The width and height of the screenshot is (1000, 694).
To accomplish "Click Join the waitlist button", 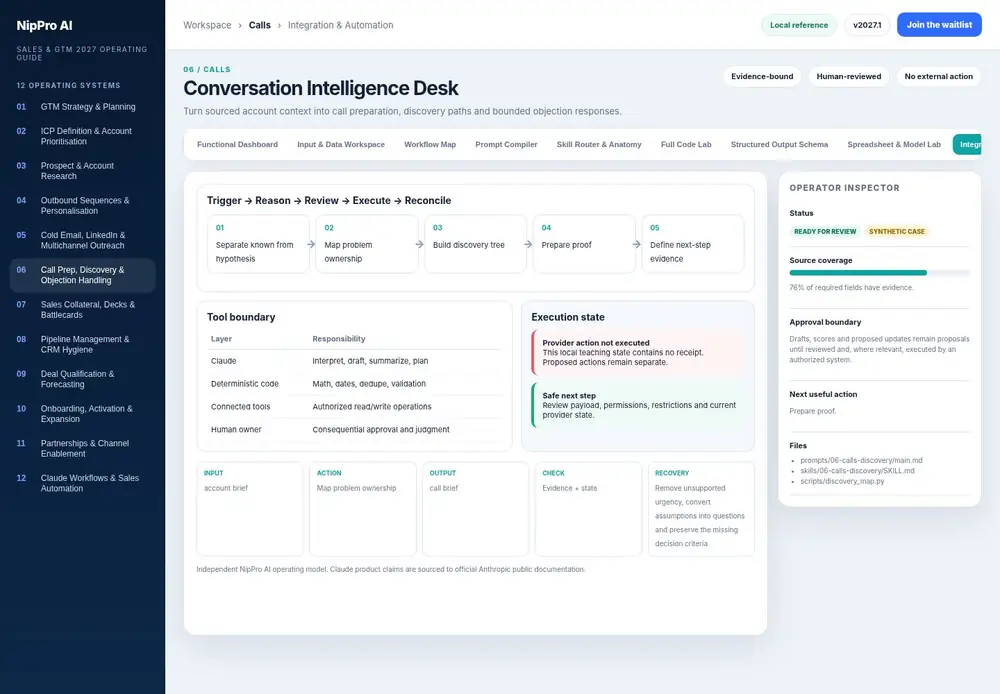I will pyautogui.click(x=939, y=25).
